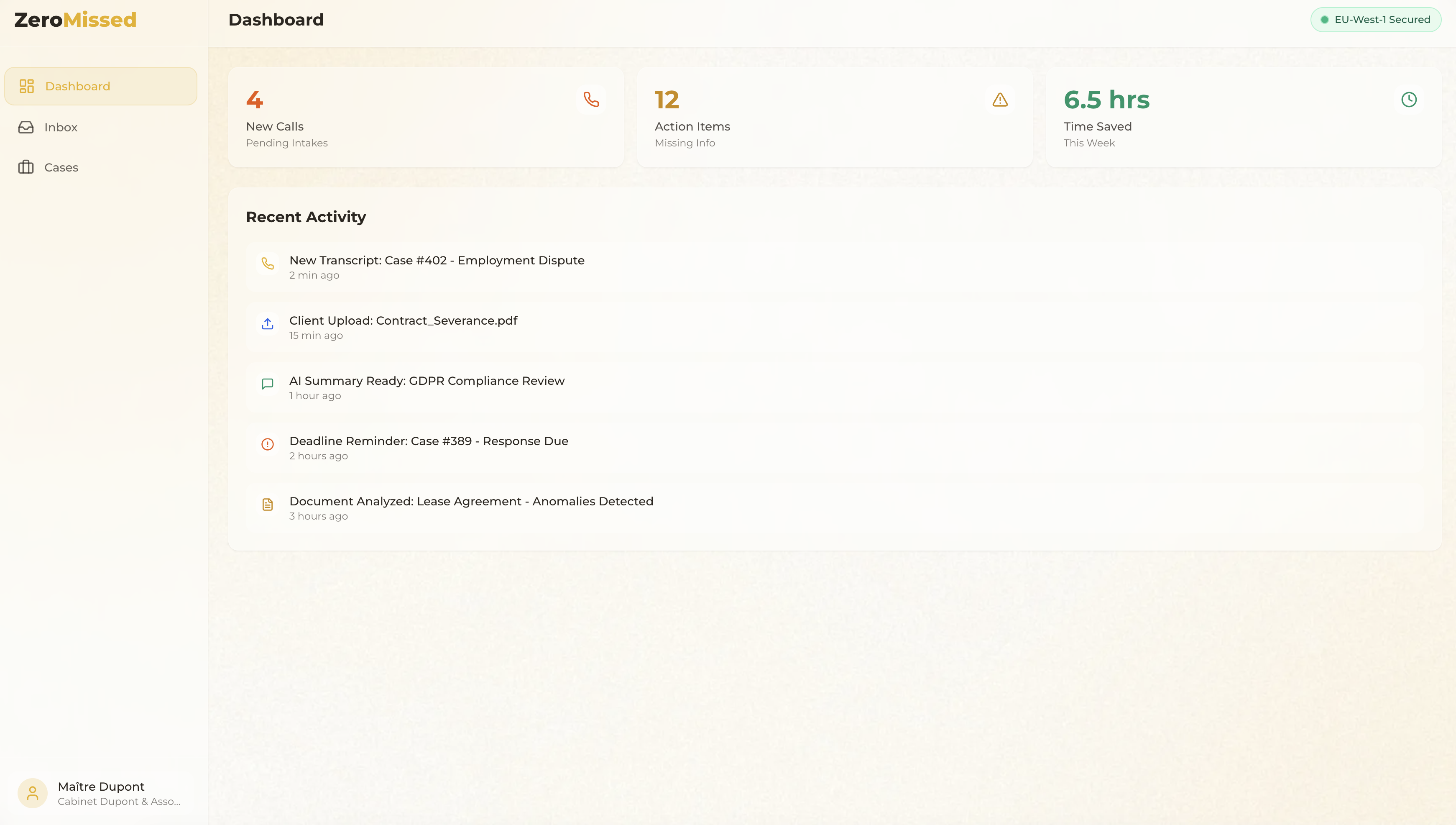
Task: Click the Cases briefcase icon
Action: point(26,167)
